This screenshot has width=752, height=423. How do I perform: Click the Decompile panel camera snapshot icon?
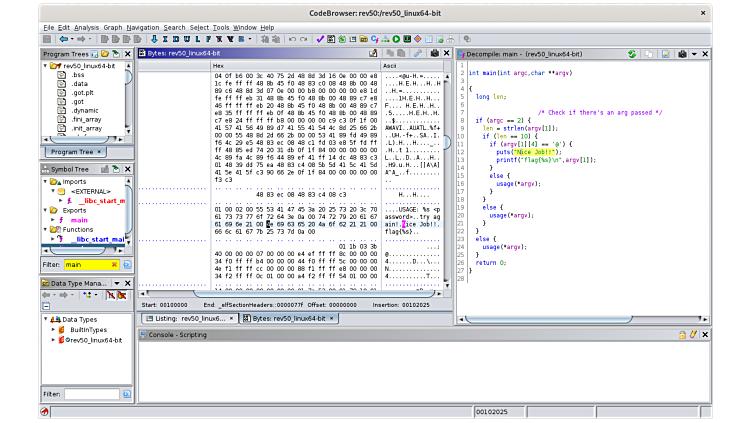coord(682,54)
